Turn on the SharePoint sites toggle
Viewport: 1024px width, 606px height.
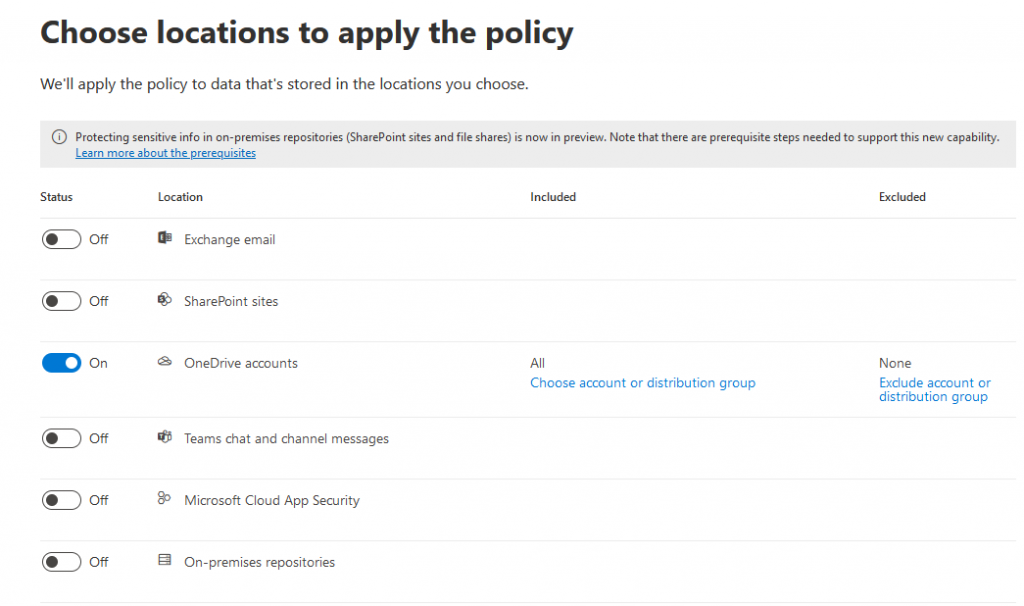[x=61, y=301]
